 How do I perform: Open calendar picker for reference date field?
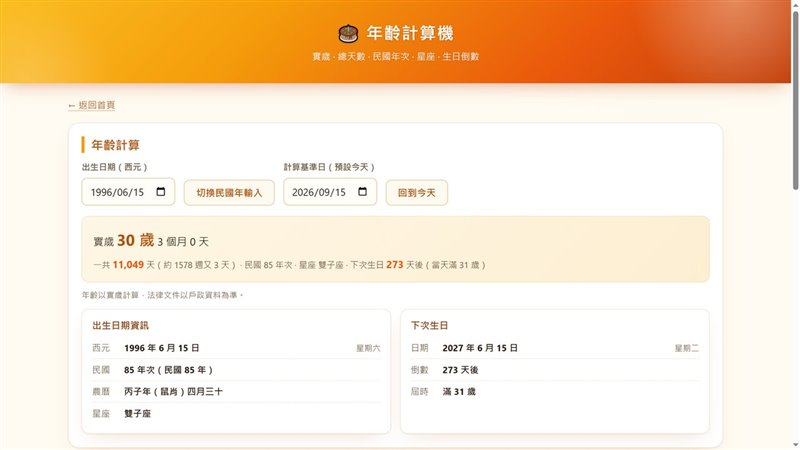coord(362,192)
